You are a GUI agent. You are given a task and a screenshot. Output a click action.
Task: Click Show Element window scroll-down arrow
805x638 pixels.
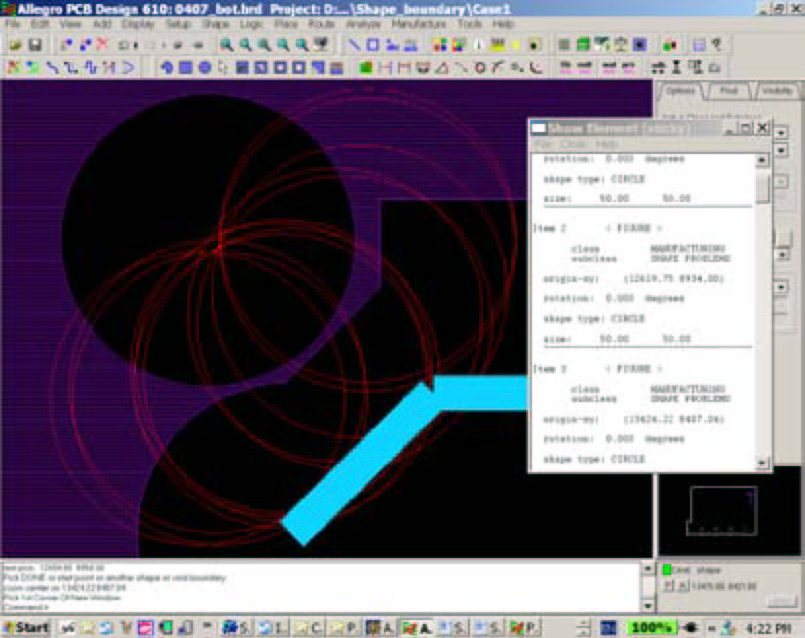click(762, 463)
